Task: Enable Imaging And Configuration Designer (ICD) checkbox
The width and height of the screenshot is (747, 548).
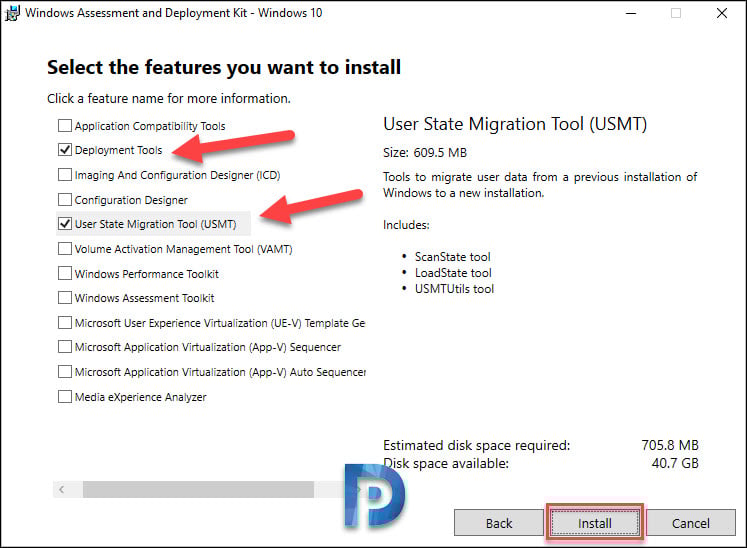Action: click(x=64, y=175)
